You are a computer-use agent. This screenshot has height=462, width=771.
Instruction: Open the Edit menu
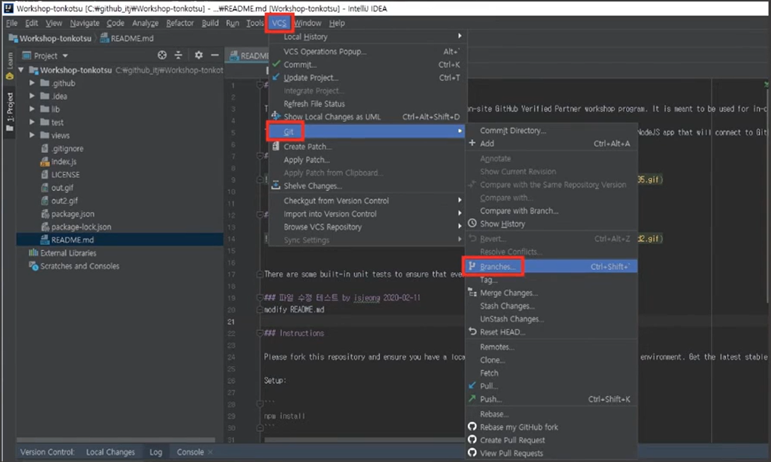click(31, 23)
